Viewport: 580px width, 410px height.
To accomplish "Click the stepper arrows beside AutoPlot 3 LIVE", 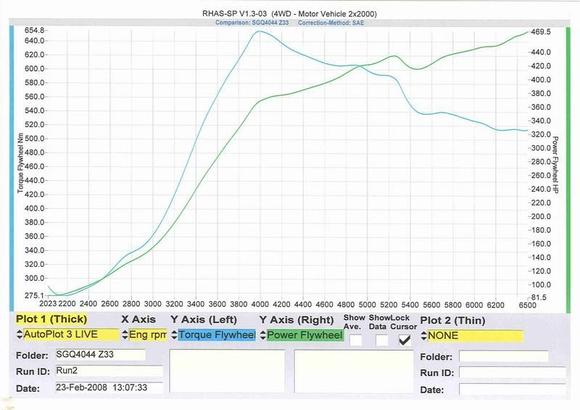I will click(x=20, y=335).
